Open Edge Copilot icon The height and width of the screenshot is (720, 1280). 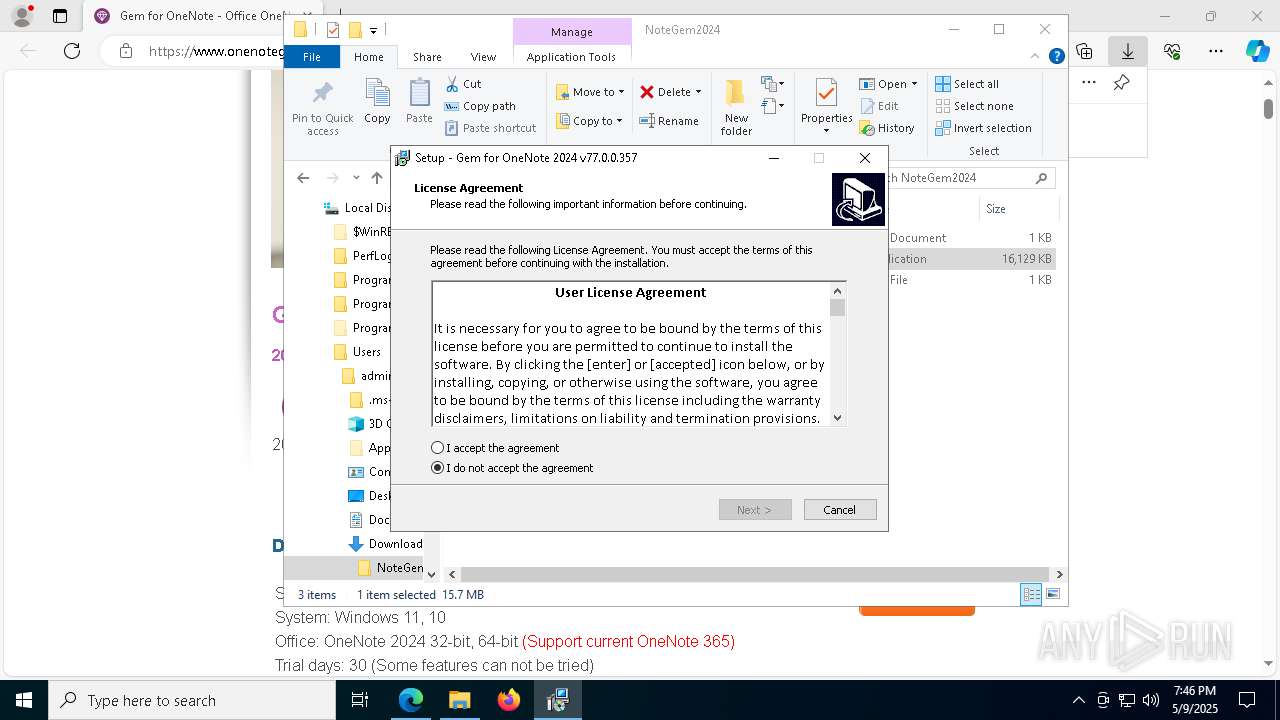pyautogui.click(x=1258, y=51)
